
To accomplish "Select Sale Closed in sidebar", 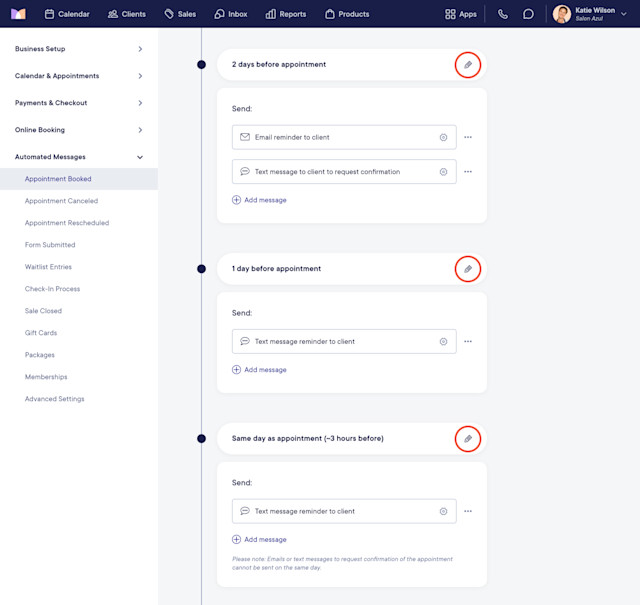I will [x=43, y=311].
